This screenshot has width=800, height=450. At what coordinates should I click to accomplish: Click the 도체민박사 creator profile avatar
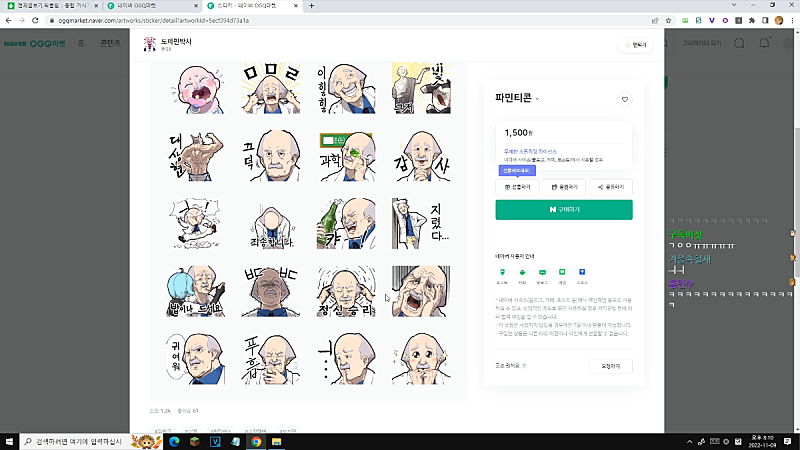tap(146, 44)
